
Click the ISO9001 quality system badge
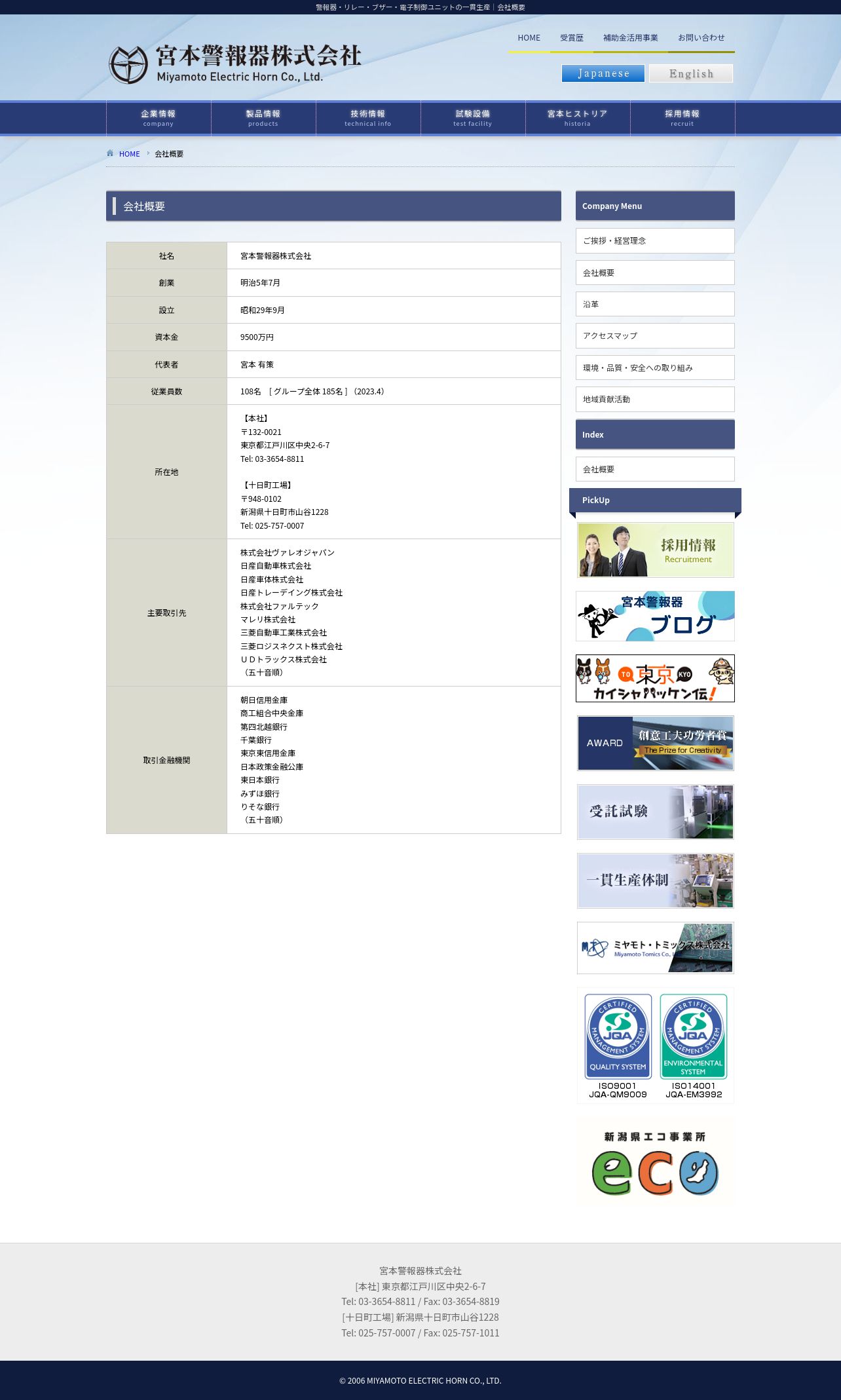618,1046
